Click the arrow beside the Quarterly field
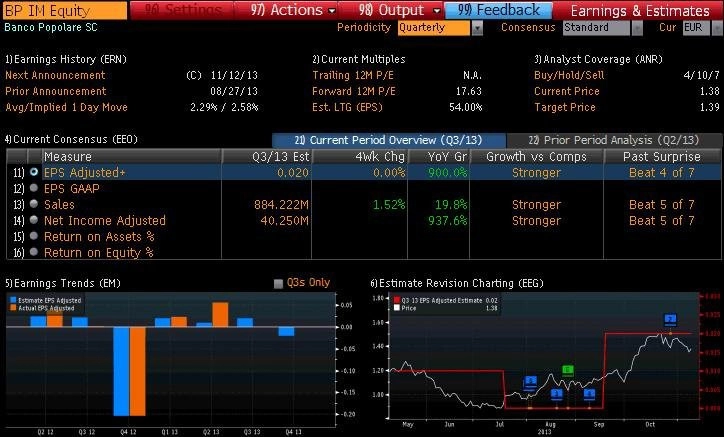Viewport: 724px width, 437px height. 477,28
